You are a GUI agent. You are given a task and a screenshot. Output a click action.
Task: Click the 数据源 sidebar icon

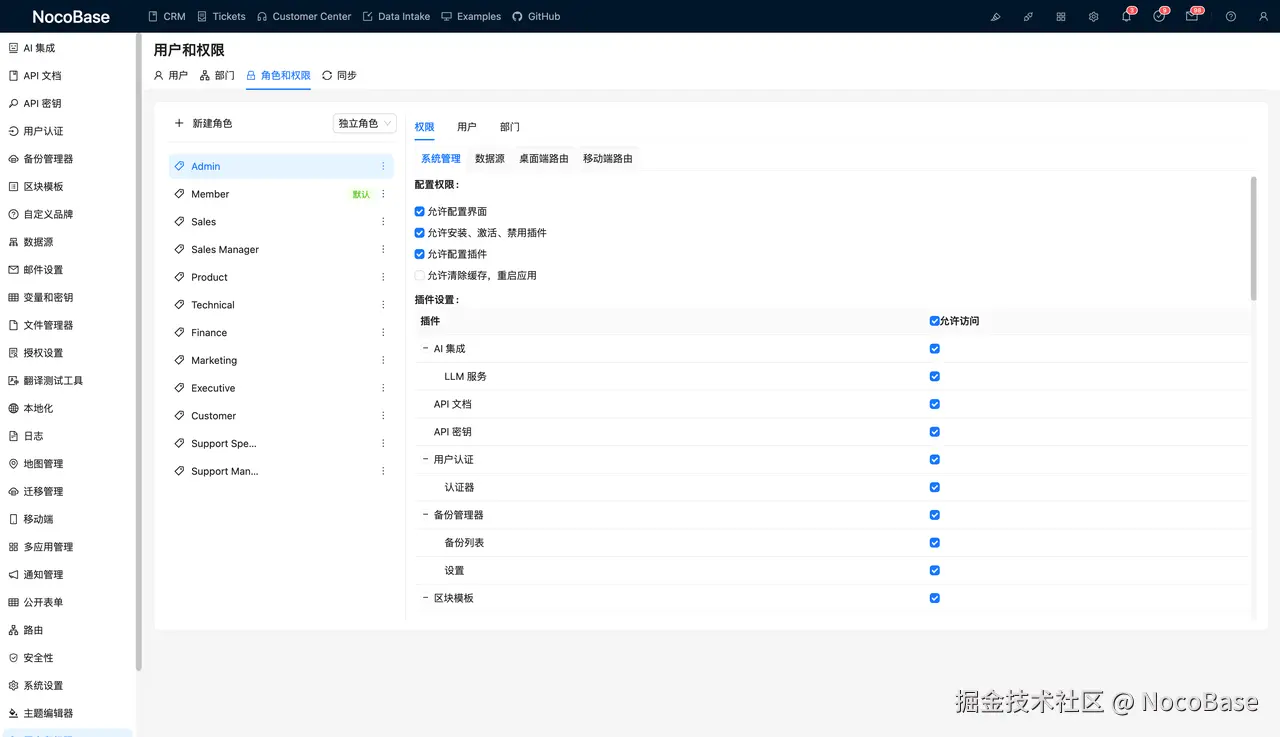pos(13,242)
